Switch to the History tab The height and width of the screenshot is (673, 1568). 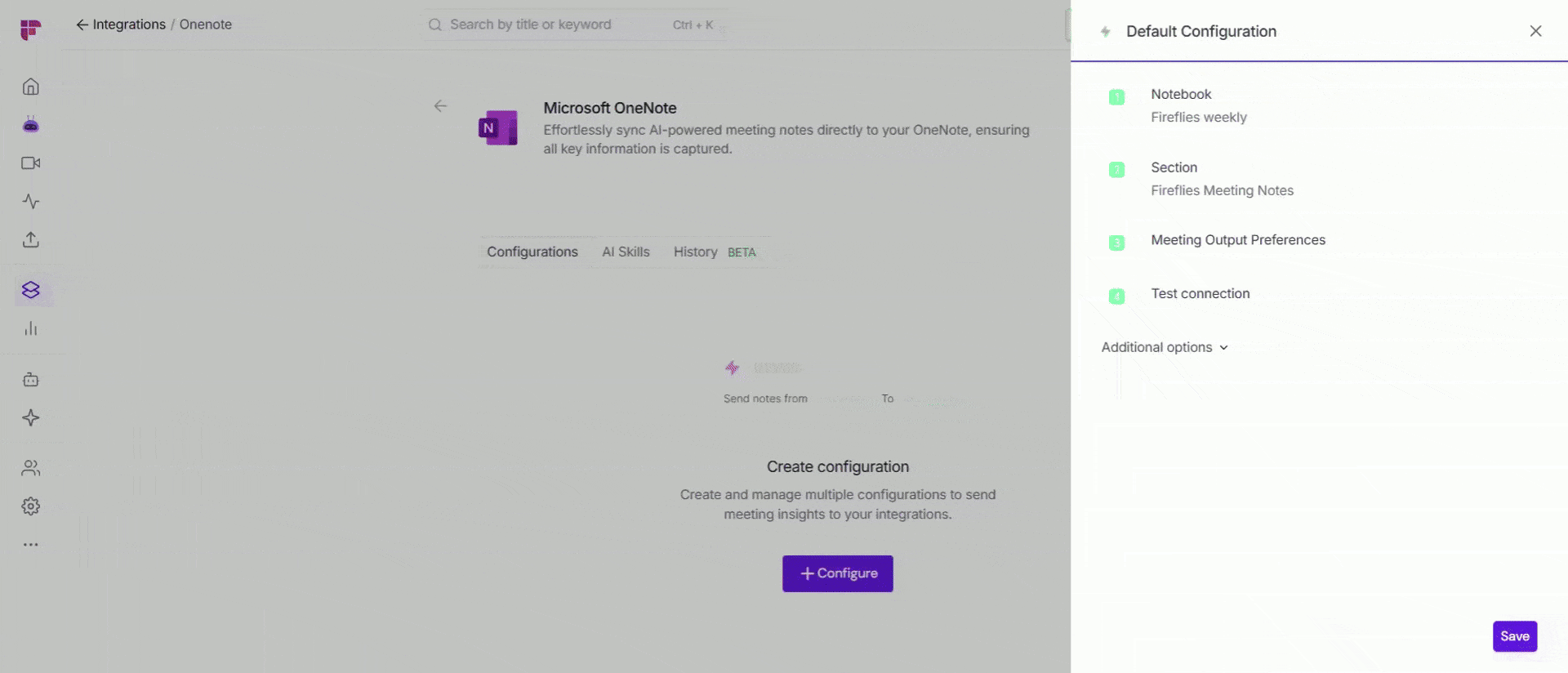click(696, 252)
